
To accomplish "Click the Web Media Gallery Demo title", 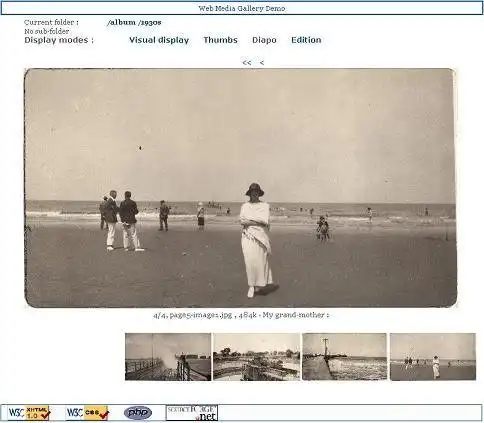I will 242,8.
